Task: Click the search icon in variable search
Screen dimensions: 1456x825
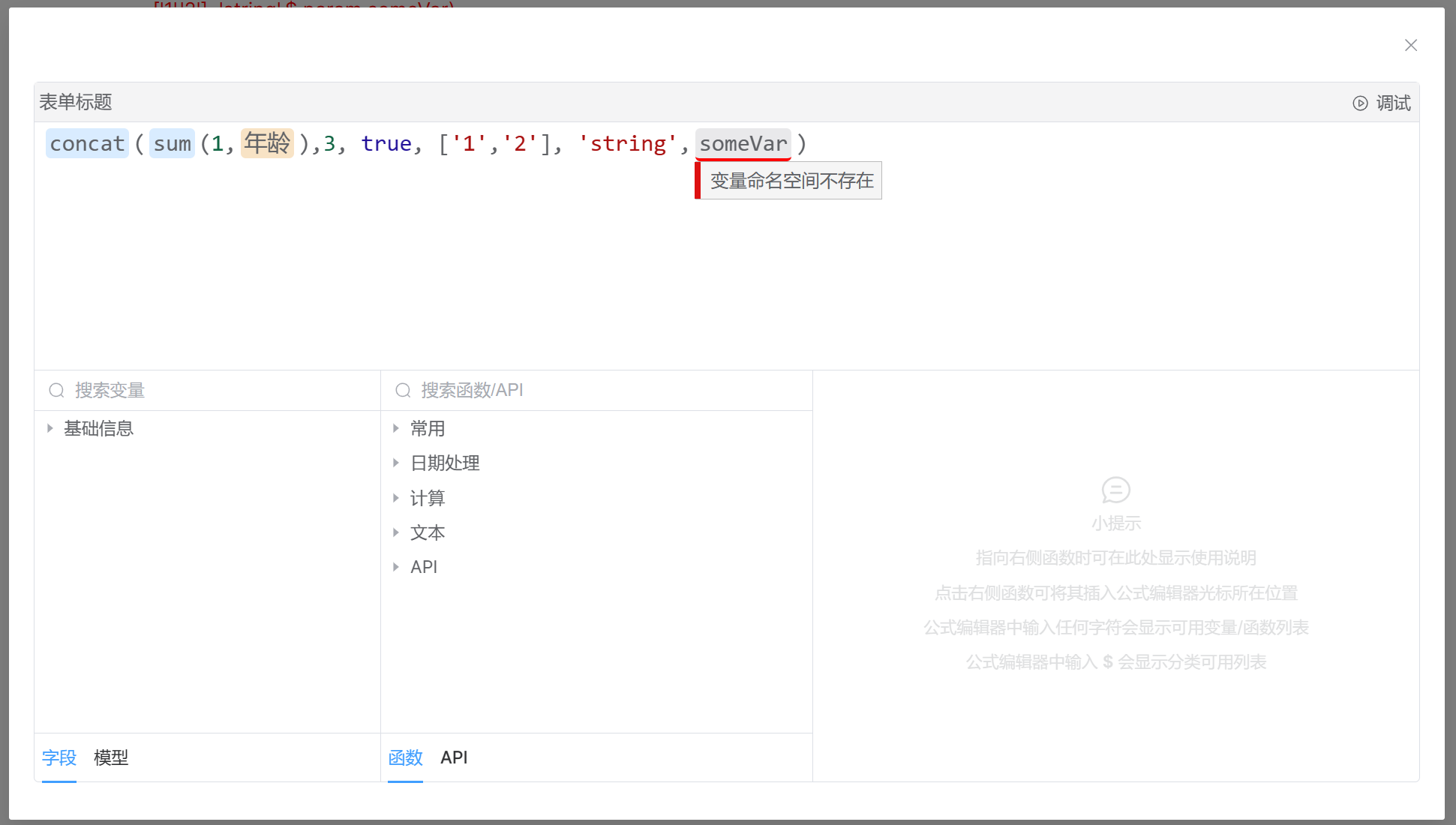Action: point(56,391)
